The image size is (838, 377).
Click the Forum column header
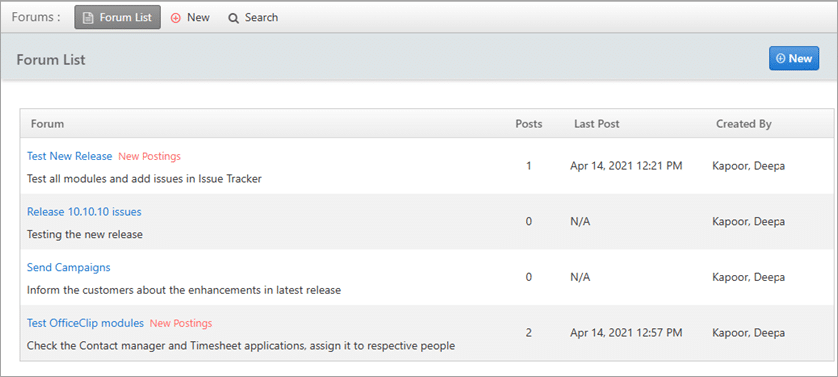[48, 124]
